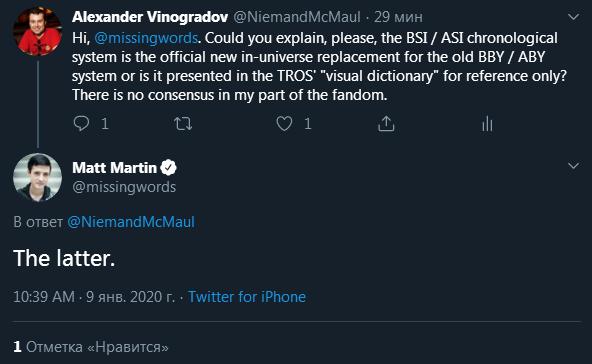The width and height of the screenshot is (592, 364).
Task: Open tweet analytics bar chart icon
Action: pos(487,123)
